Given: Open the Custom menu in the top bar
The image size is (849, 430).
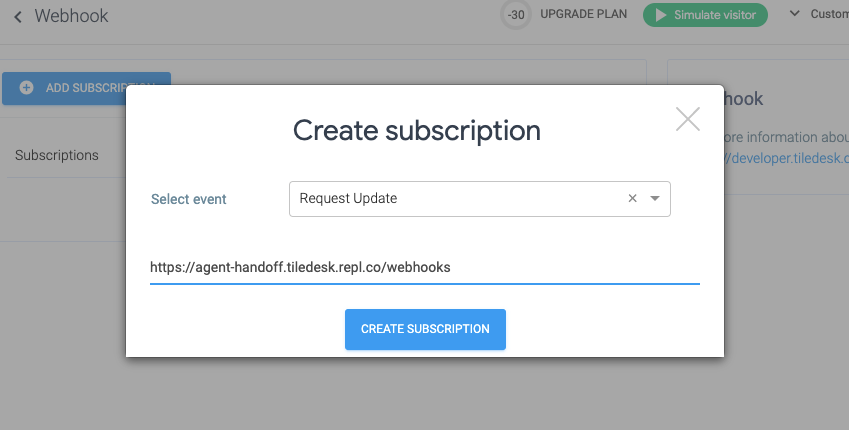Looking at the screenshot, I should [828, 14].
